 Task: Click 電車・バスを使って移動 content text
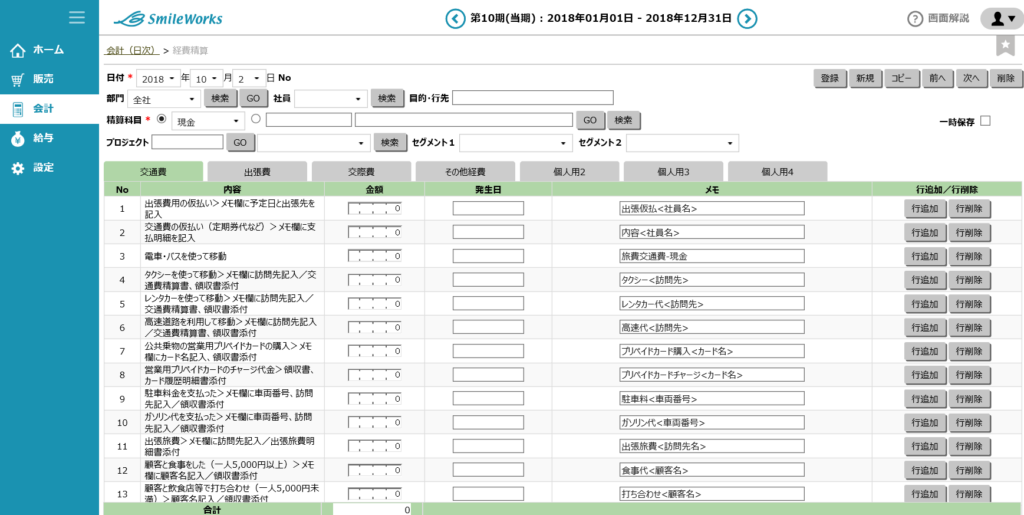[x=185, y=256]
